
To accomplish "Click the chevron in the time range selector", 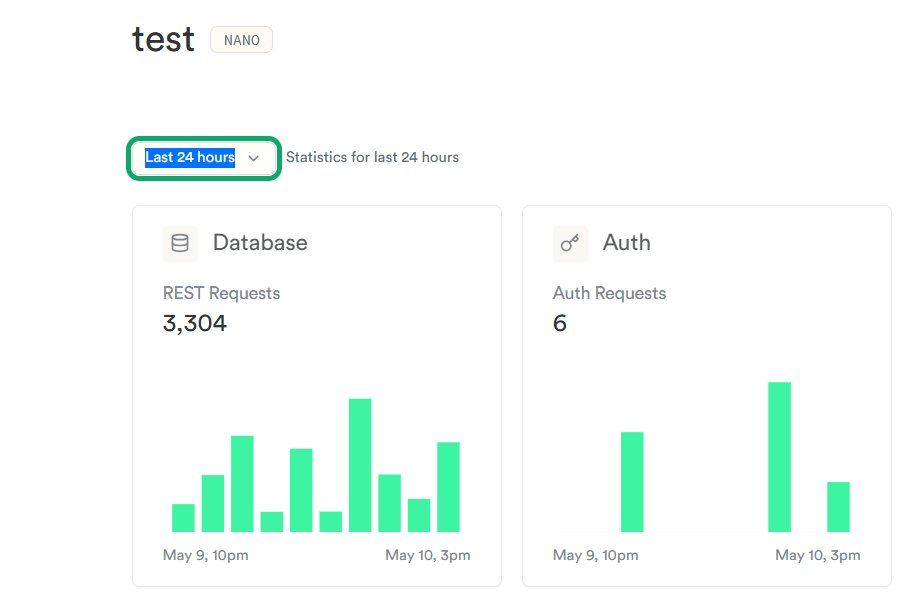I will point(254,158).
